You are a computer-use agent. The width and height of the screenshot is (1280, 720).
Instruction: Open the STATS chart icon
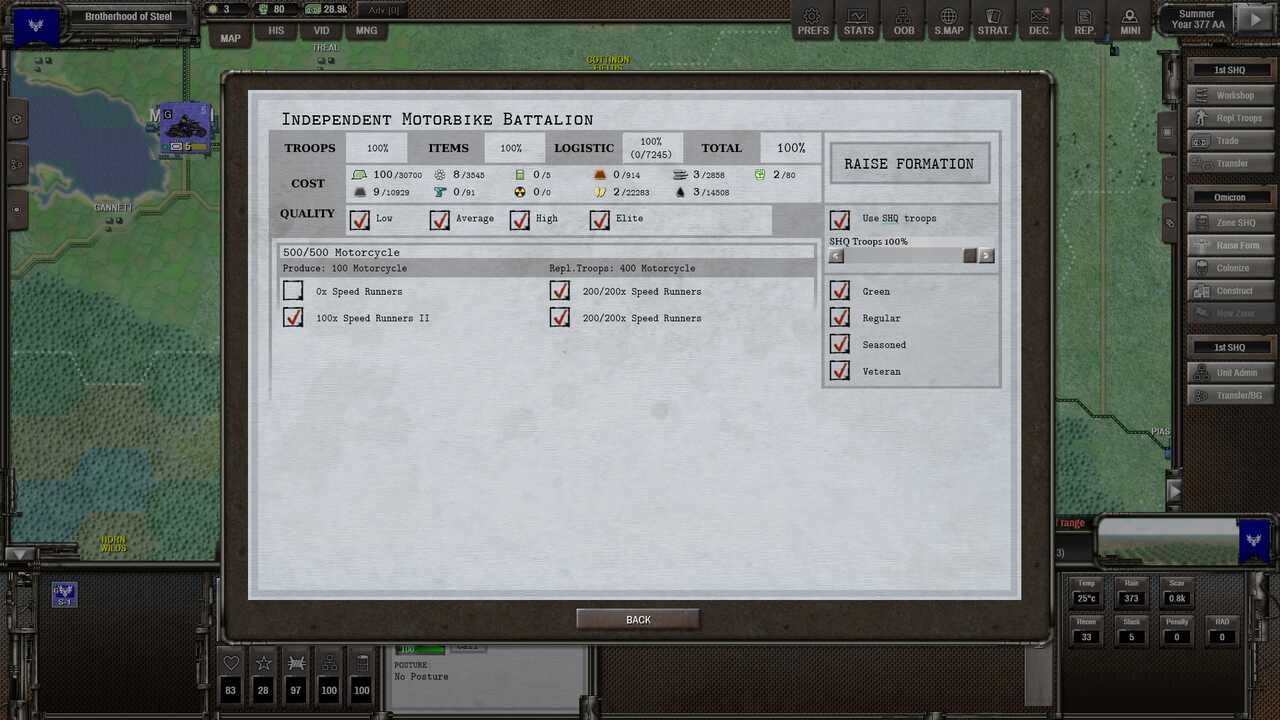point(858,21)
